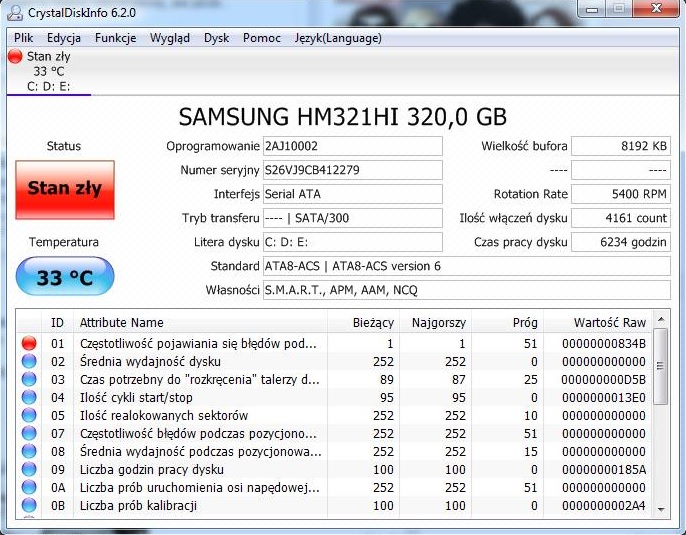This screenshot has height=535, width=686.
Task: Click the Attribute Name column header
Action: coord(200,322)
